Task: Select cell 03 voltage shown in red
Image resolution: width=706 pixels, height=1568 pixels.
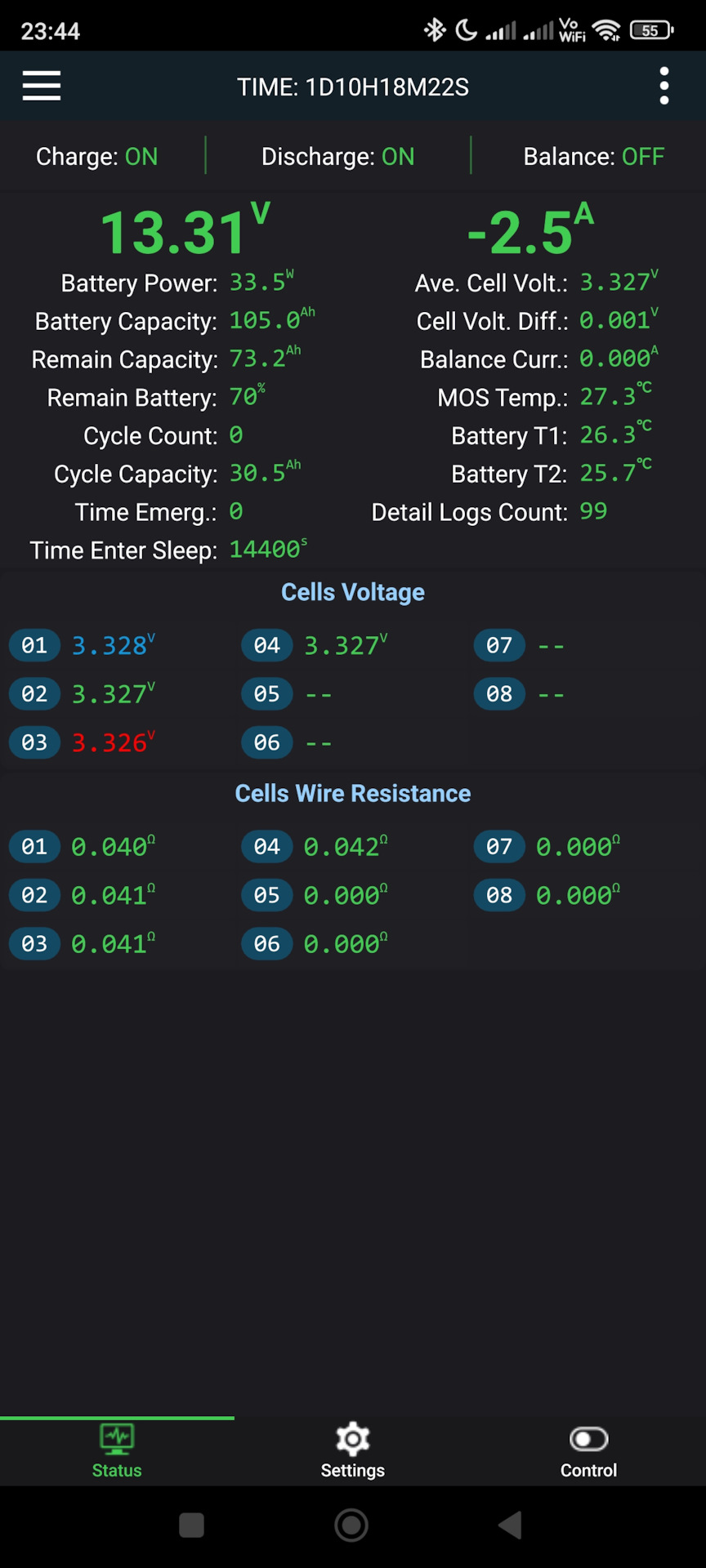Action: (112, 742)
